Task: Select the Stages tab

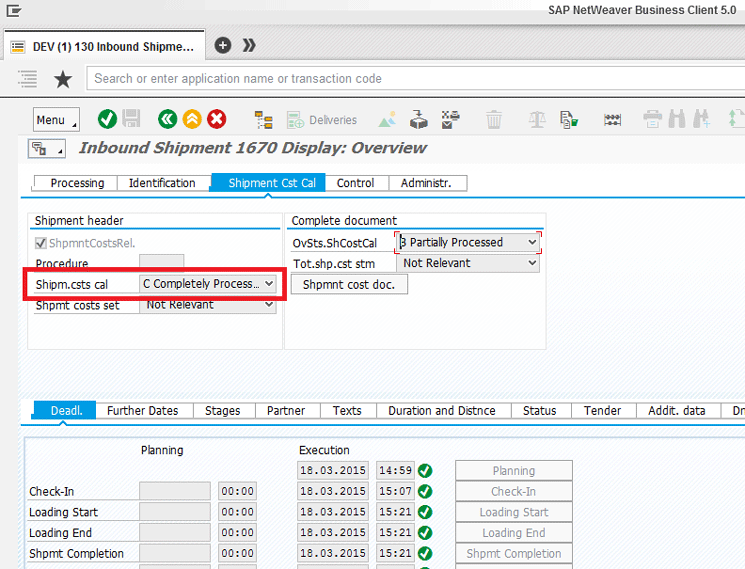Action: click(222, 410)
